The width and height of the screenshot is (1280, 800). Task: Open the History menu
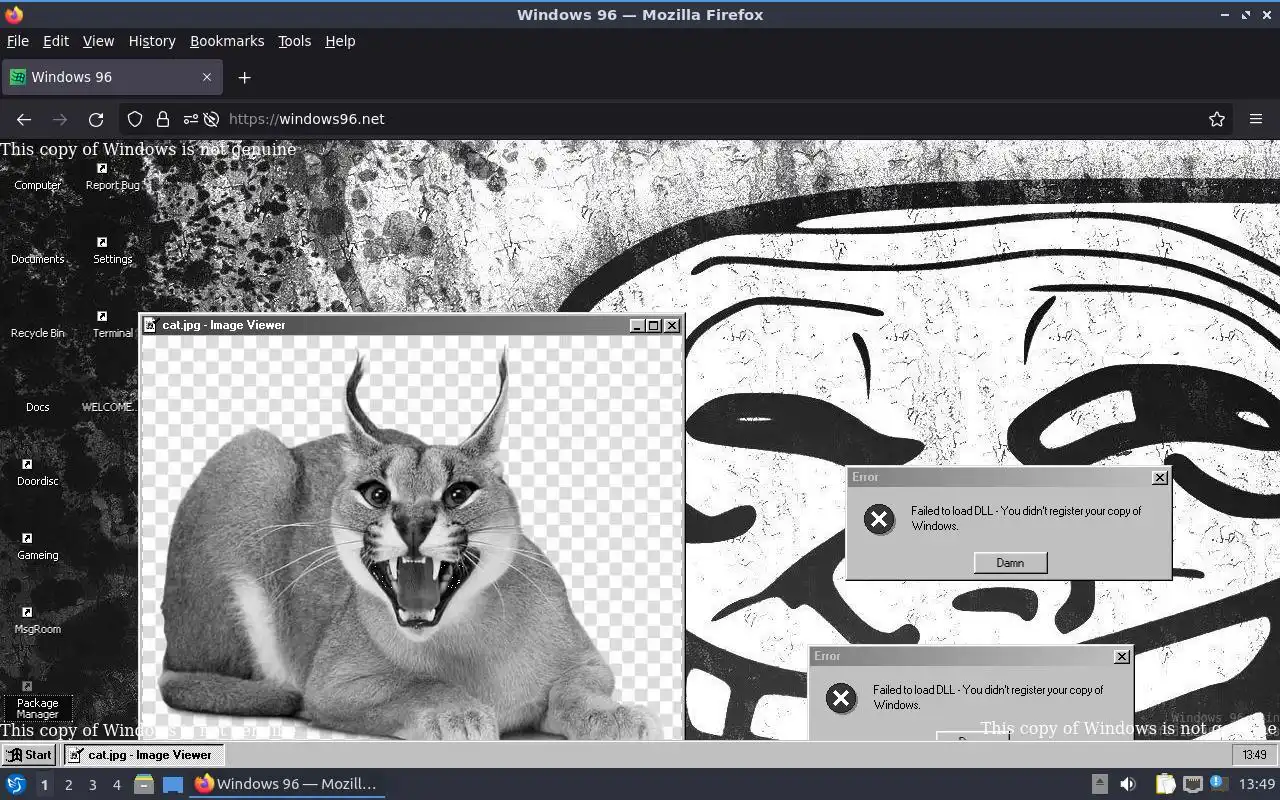(x=152, y=41)
